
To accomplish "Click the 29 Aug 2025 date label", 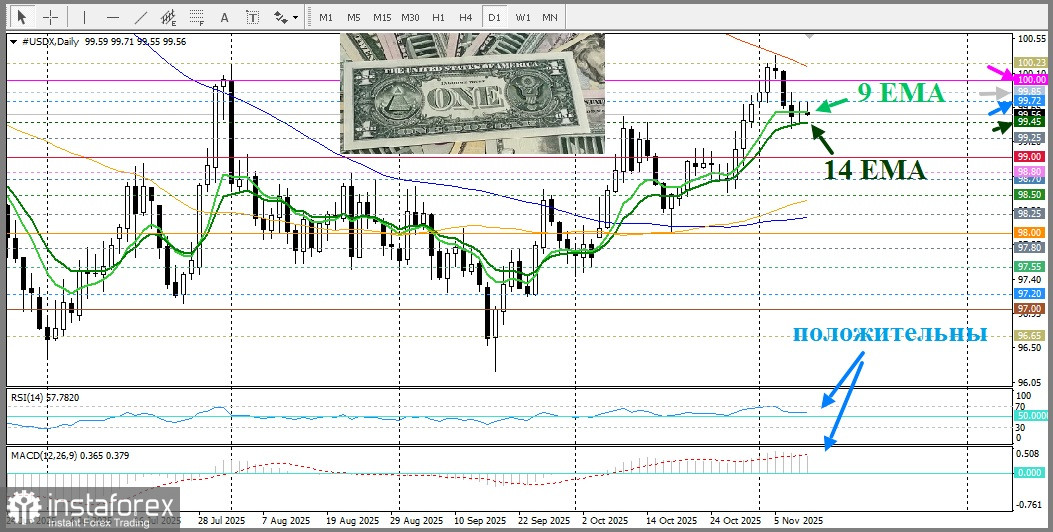I will (416, 521).
